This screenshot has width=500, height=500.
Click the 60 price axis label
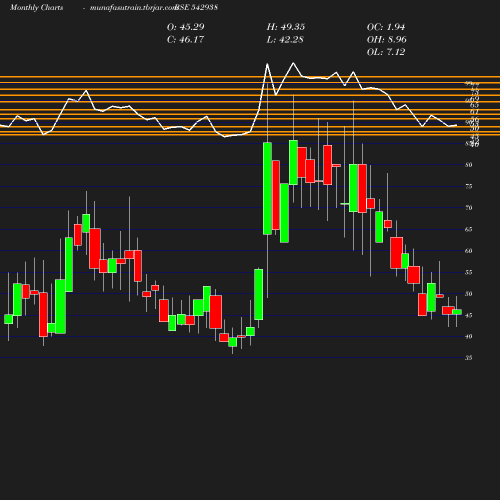pos(469,251)
